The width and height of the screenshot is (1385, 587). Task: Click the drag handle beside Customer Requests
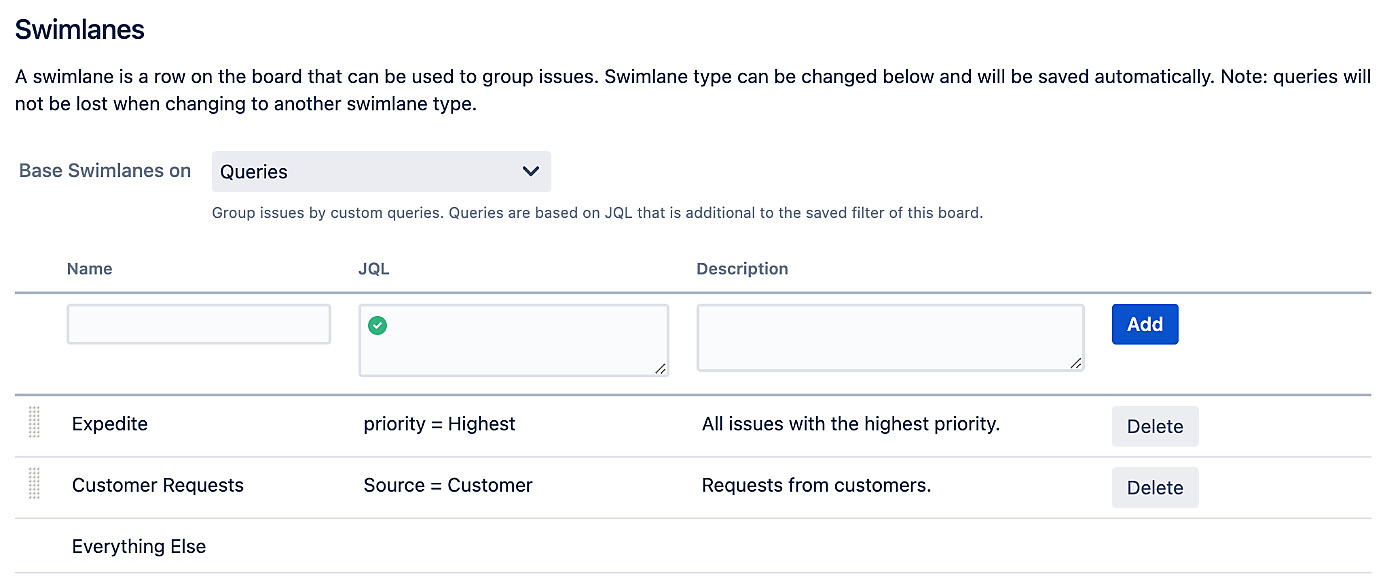(34, 484)
